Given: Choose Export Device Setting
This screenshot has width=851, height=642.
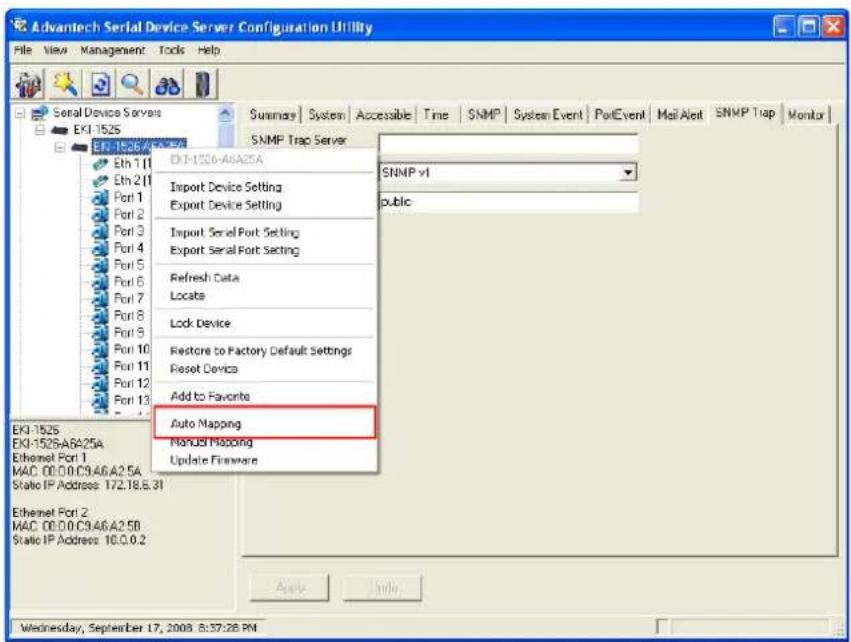Looking at the screenshot, I should (x=264, y=205).
